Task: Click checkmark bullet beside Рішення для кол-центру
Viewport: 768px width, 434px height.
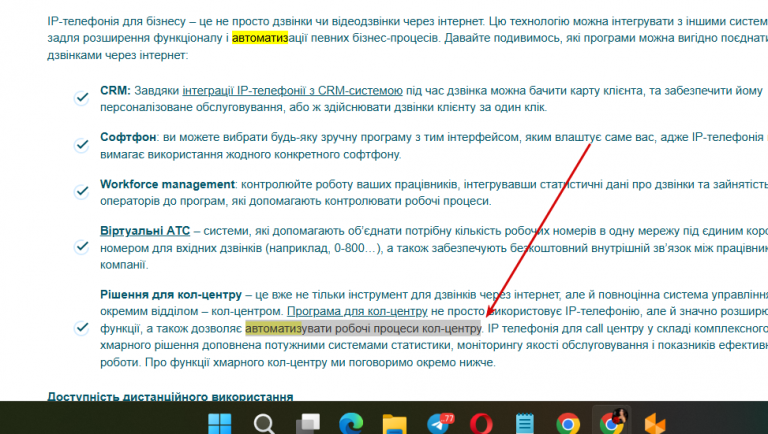Action: click(x=81, y=328)
